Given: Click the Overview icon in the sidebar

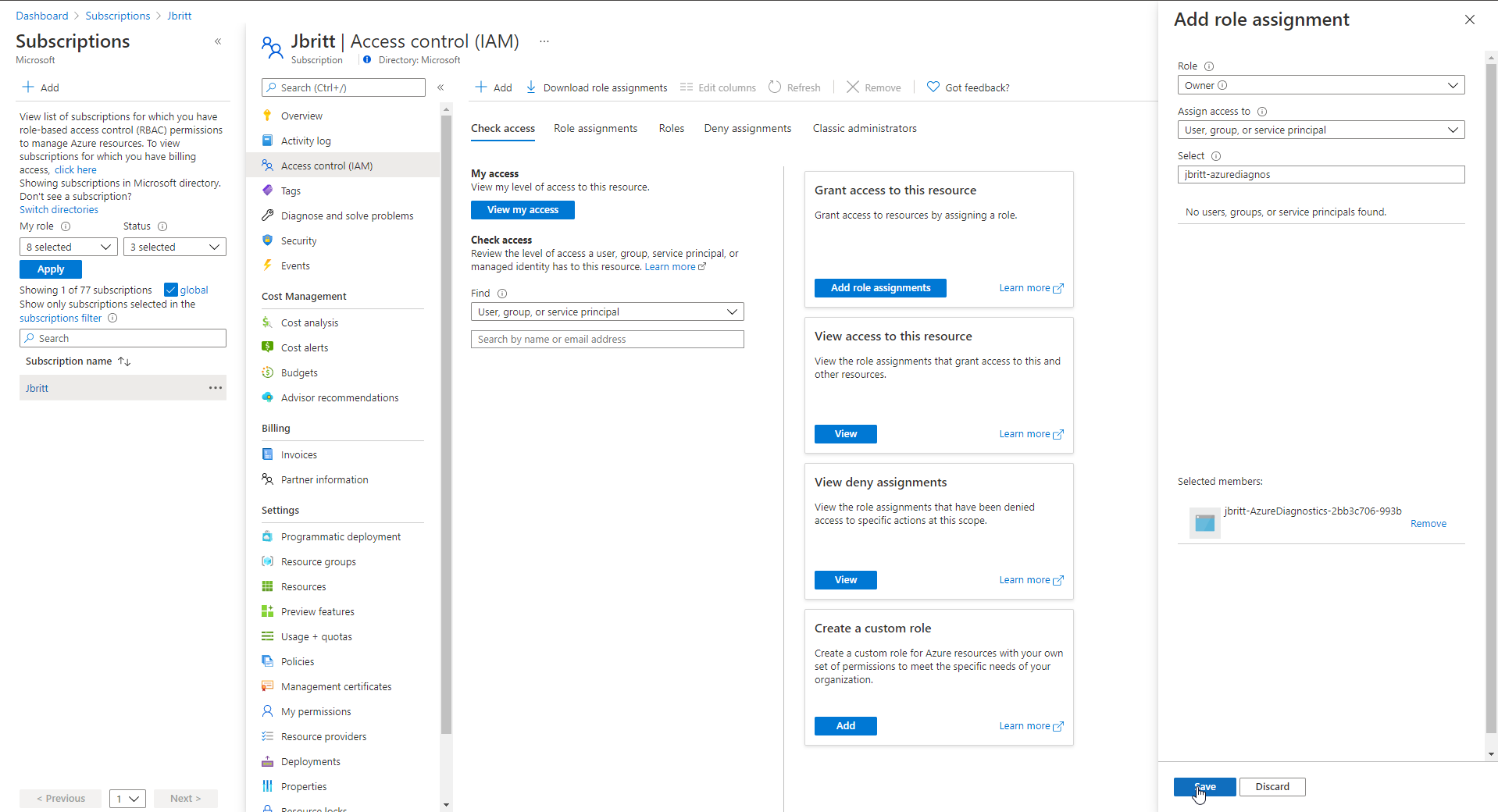Looking at the screenshot, I should point(267,116).
